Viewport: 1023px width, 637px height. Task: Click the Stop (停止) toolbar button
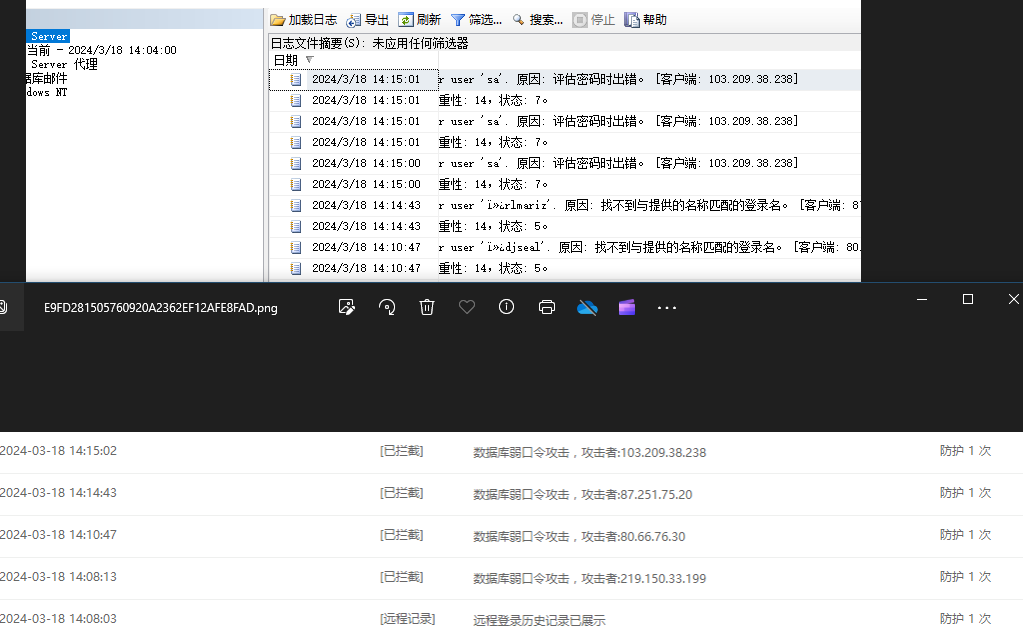[594, 20]
